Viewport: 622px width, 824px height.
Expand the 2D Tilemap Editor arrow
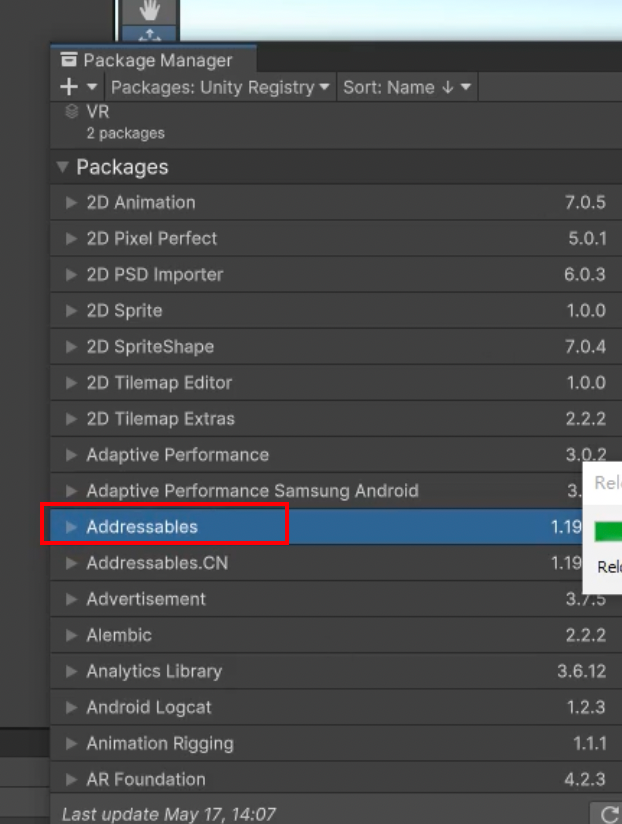71,383
